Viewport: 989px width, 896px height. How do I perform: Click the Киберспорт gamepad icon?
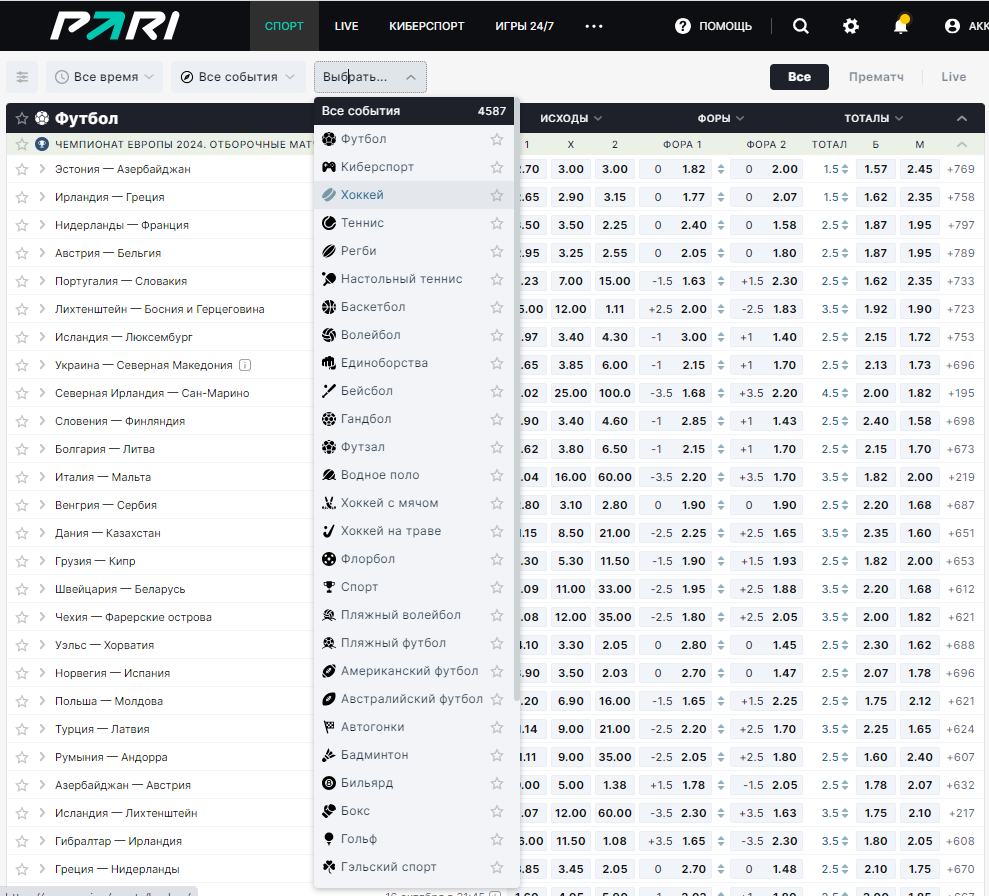[x=329, y=166]
